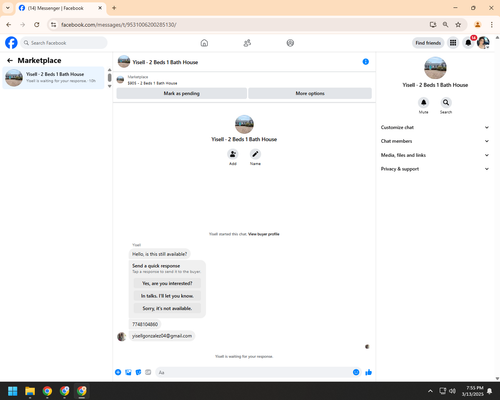Open the emoji picker in message box
This screenshot has height=400, width=500.
(356, 372)
